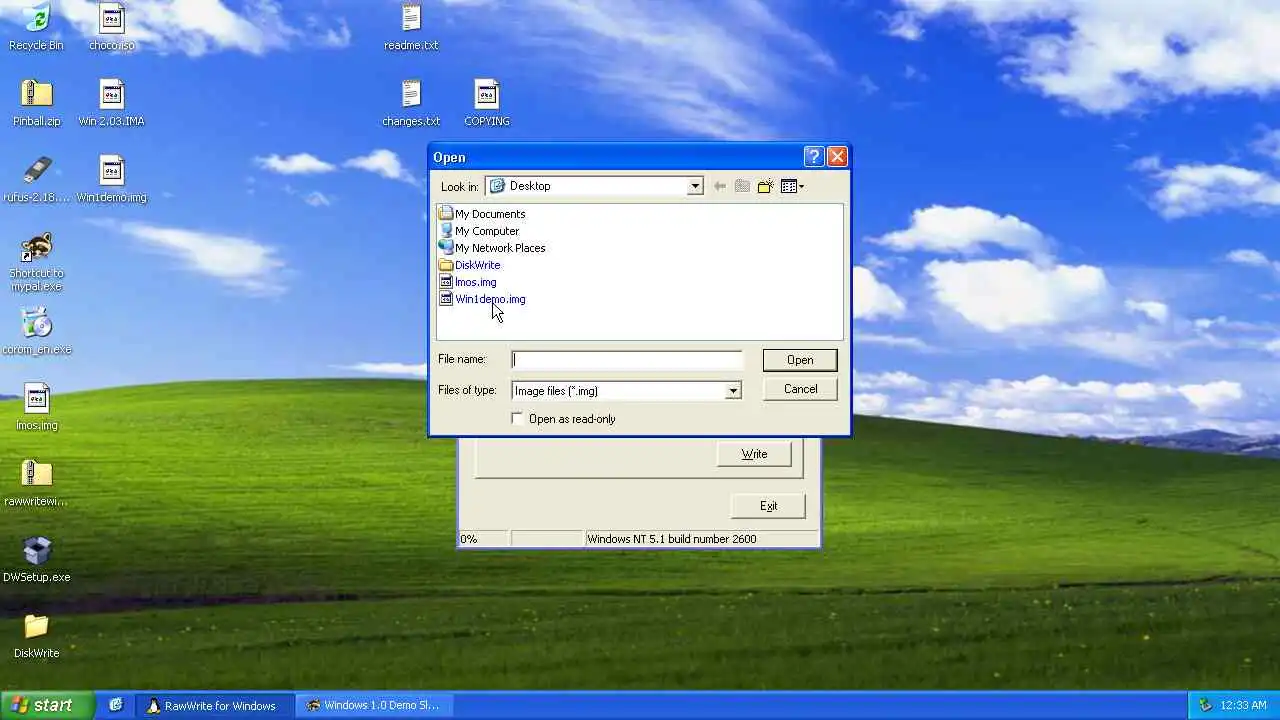Click the Exit button in RawWrite

pyautogui.click(x=768, y=506)
